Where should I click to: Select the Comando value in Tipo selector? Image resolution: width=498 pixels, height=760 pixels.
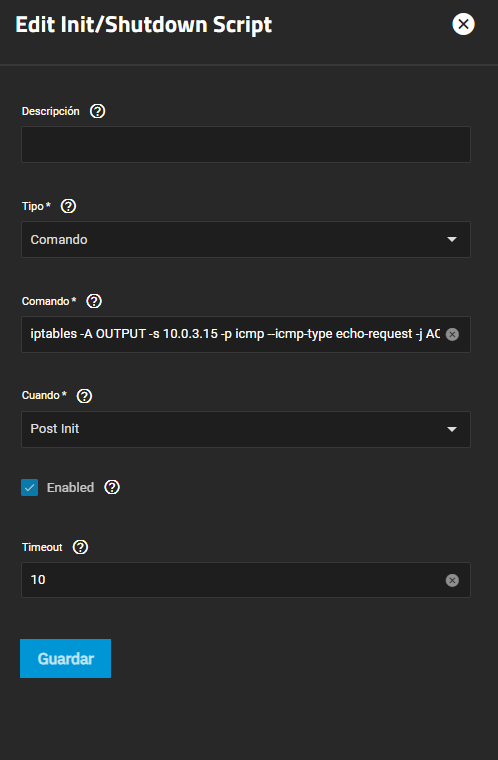coord(59,239)
